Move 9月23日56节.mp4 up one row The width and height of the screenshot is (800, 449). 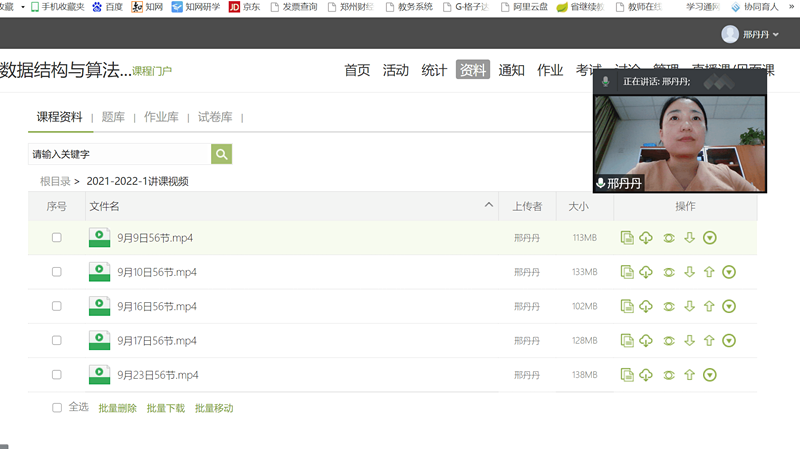(689, 375)
